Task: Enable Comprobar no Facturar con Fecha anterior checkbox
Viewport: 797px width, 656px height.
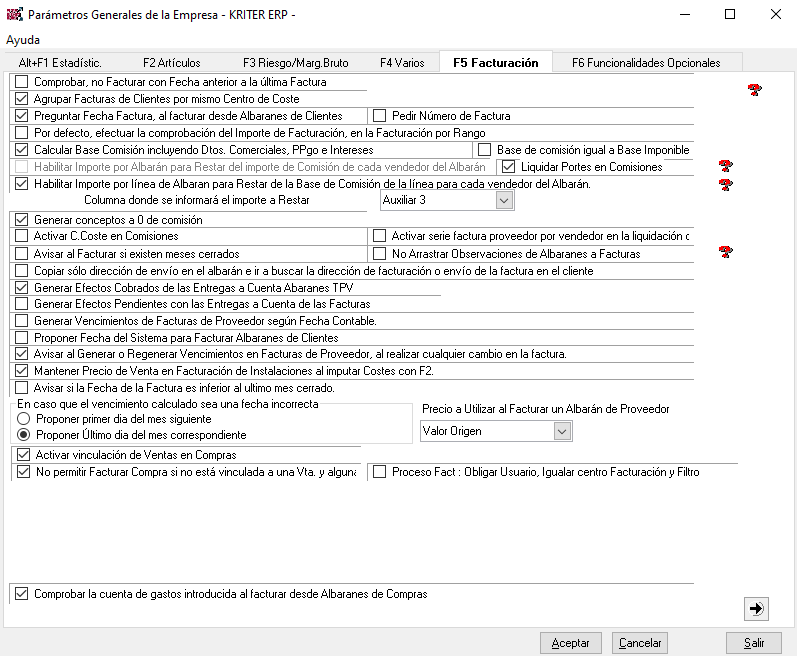Action: point(22,82)
